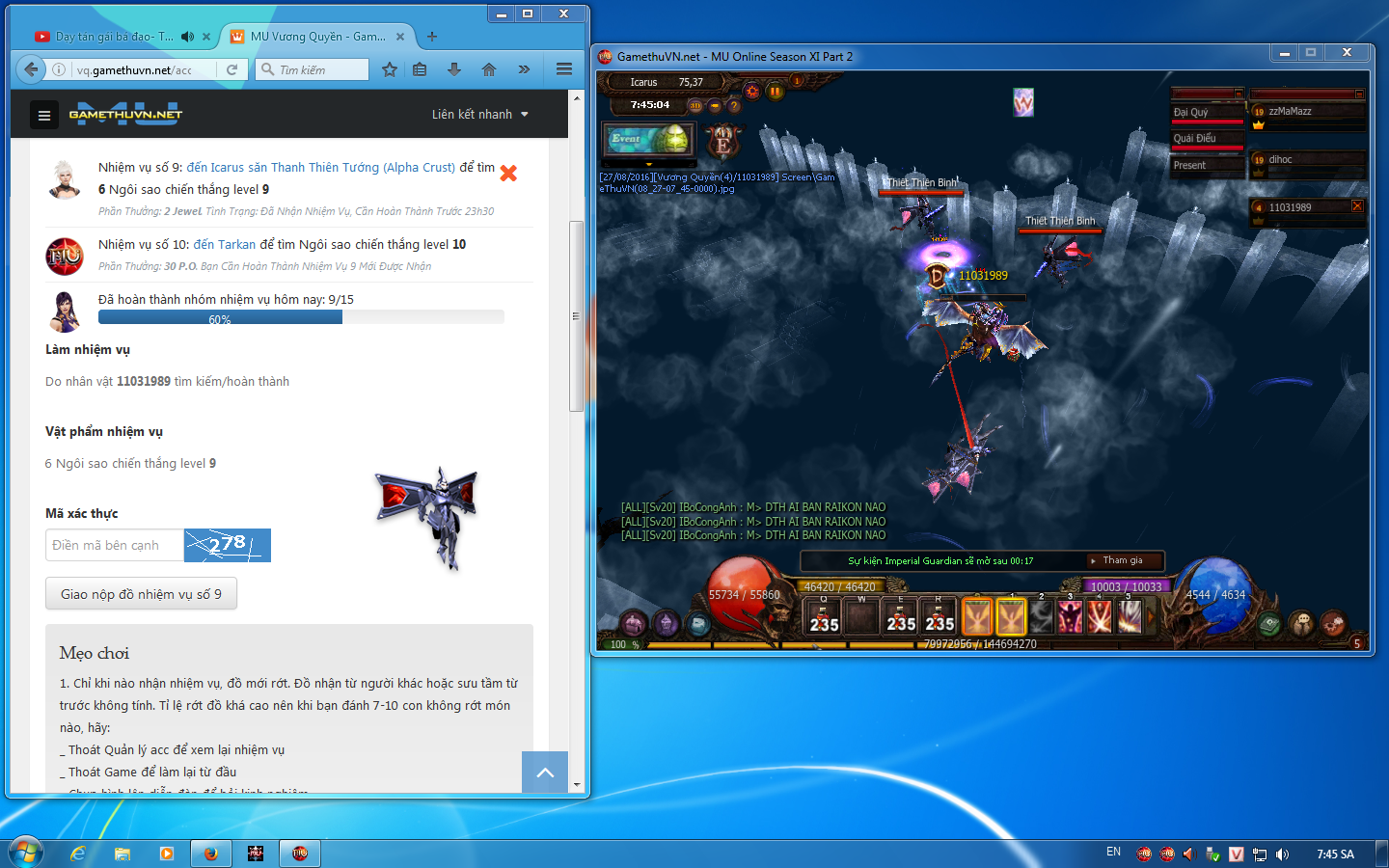Viewport: 1389px width, 868px height.
Task: Open the Event egg banner in game
Action: tap(647, 139)
